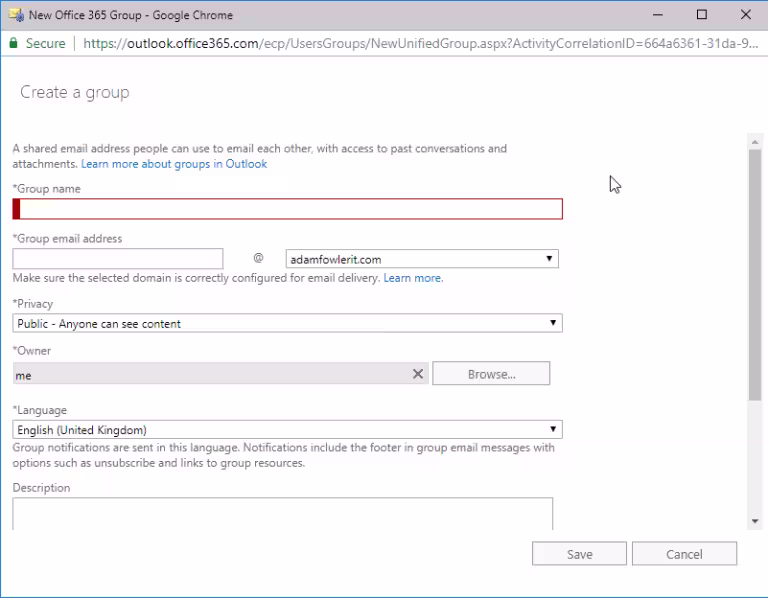Click the Secure padlock icon
Image resolution: width=768 pixels, height=598 pixels.
pyautogui.click(x=13, y=44)
